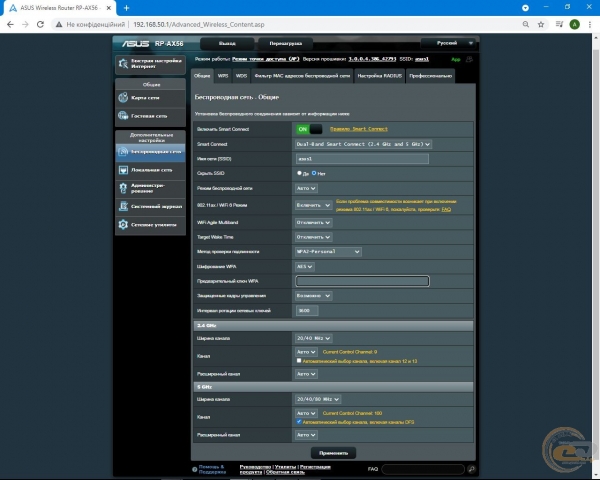The height and width of the screenshot is (480, 600).
Task: Switch to the 'Профессионально' tab
Action: point(430,76)
